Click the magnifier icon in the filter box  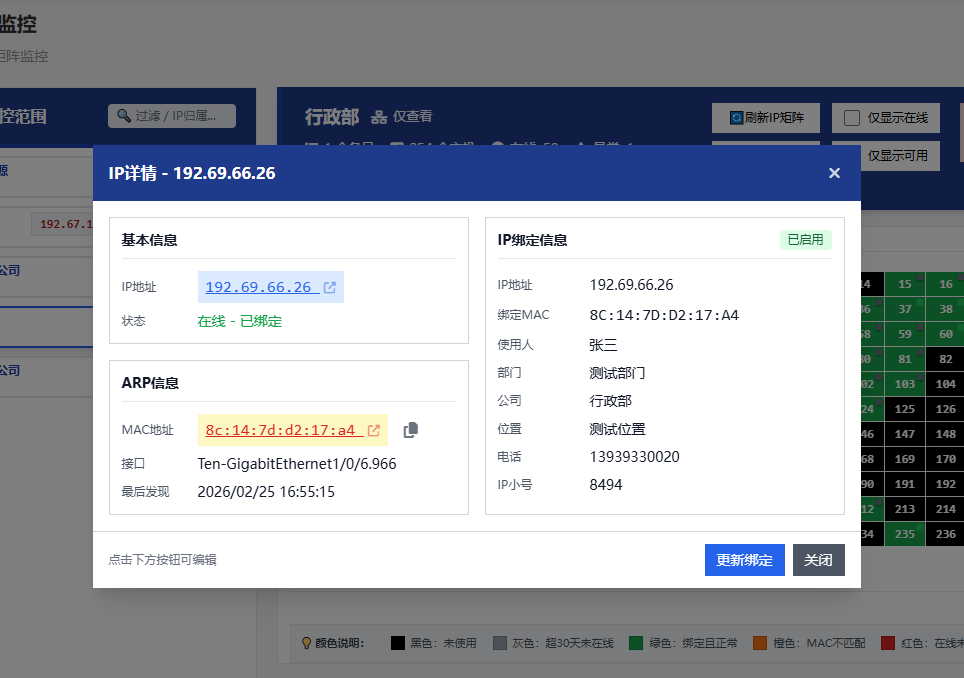(126, 115)
